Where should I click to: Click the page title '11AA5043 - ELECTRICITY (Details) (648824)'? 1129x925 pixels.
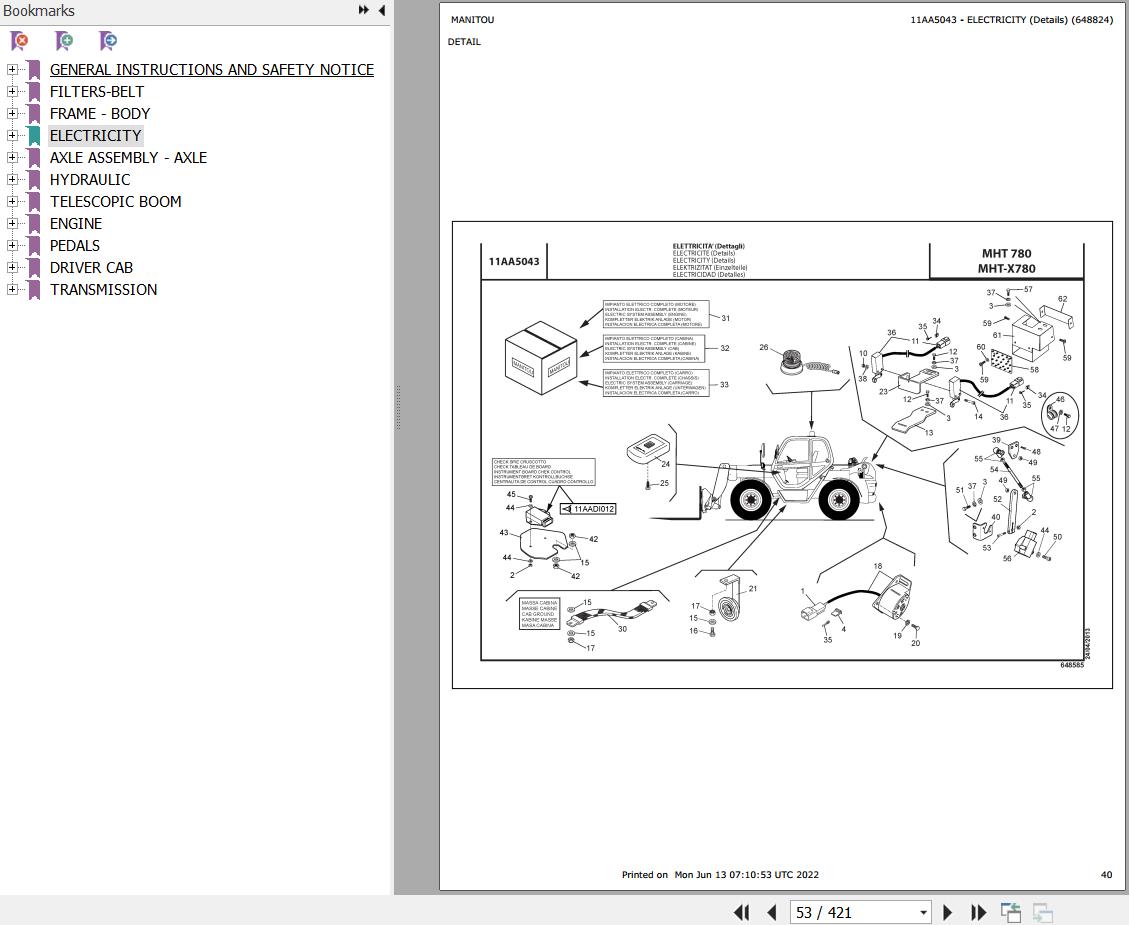pyautogui.click(x=1012, y=19)
